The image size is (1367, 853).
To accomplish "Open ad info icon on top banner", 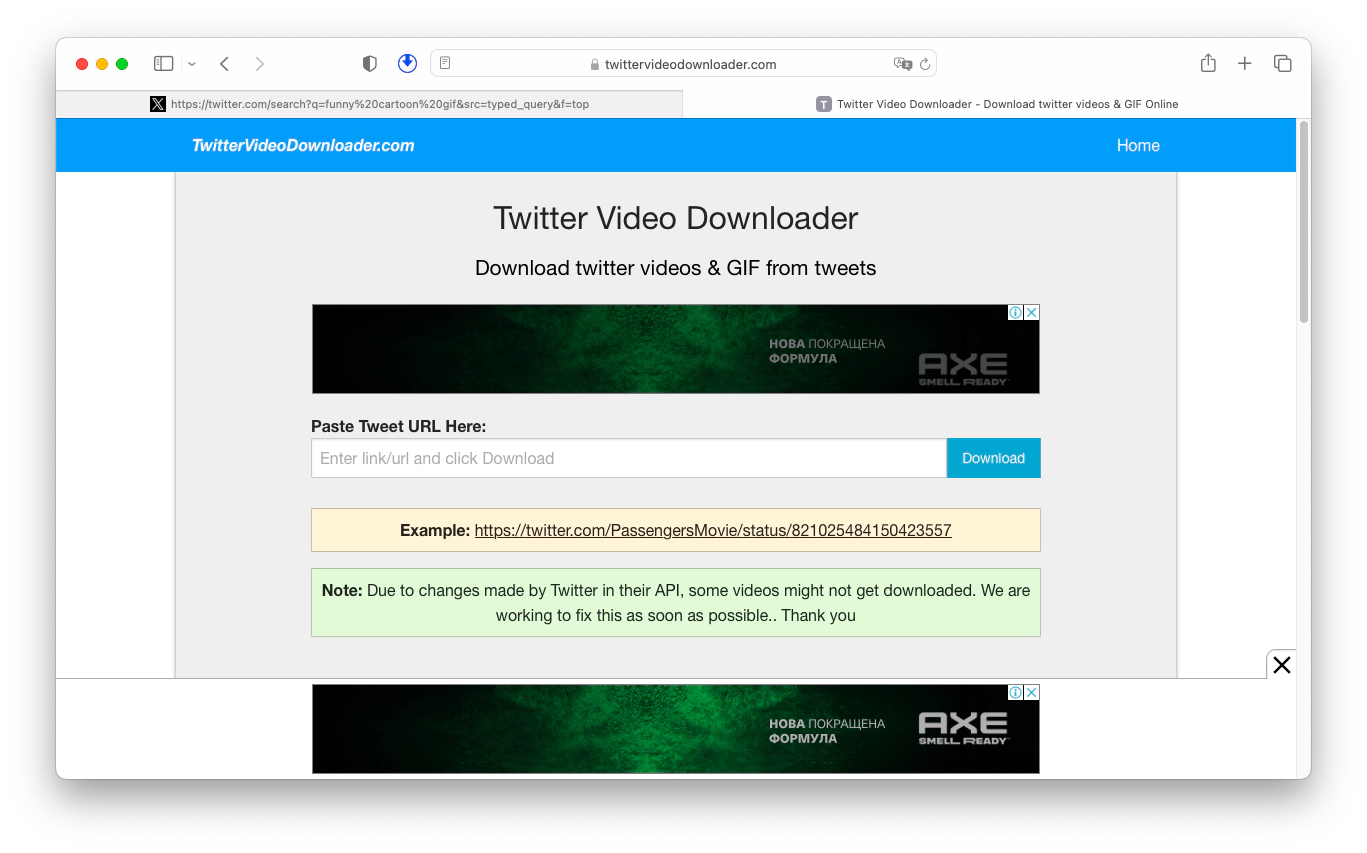I will click(1016, 312).
